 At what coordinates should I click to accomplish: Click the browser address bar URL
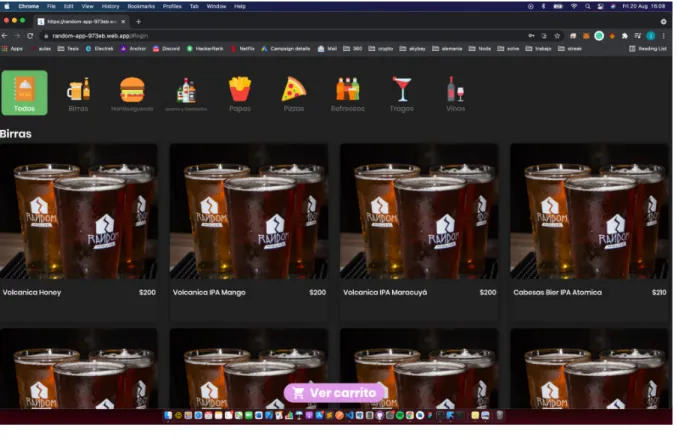[x=100, y=36]
